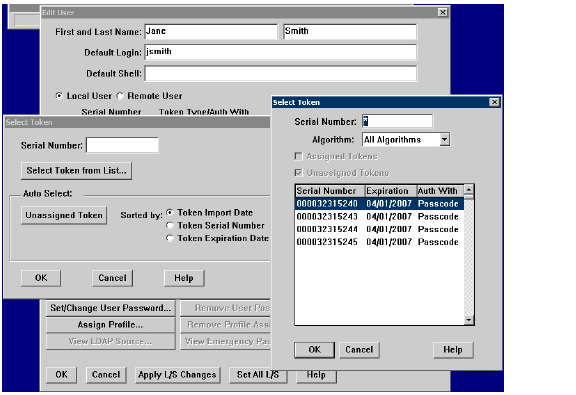Click Serial Number field in right Select Token dialog
Image resolution: width=576 pixels, height=395 pixels.
[x=397, y=121]
